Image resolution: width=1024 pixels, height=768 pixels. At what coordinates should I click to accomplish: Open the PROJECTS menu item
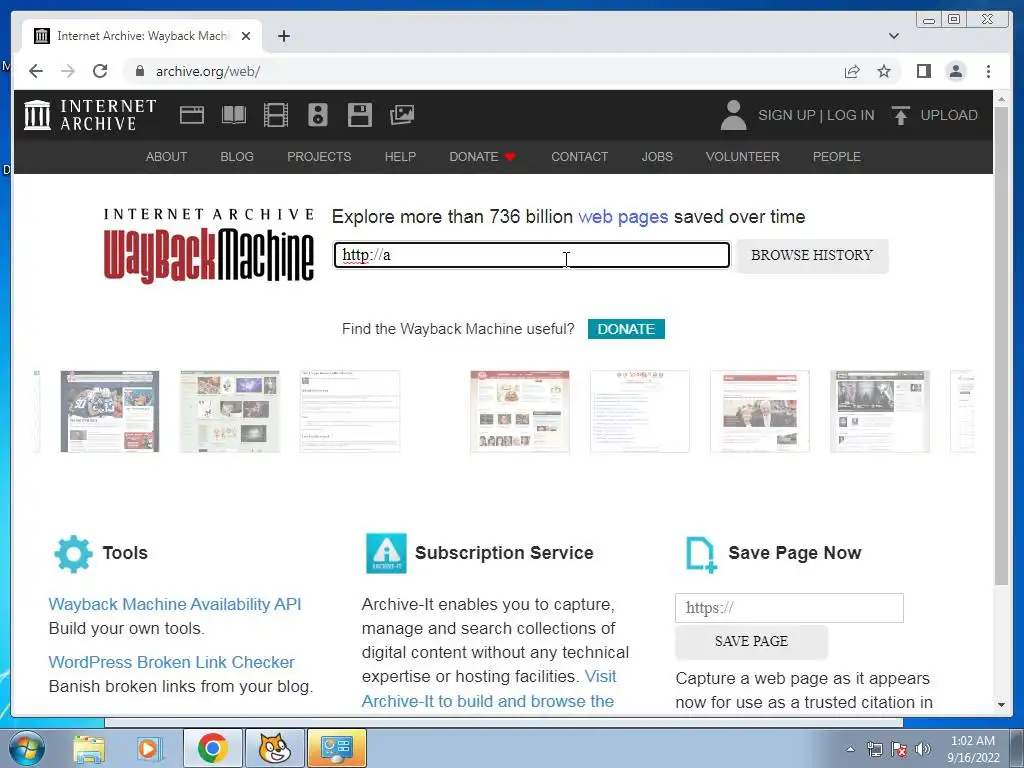click(x=319, y=157)
